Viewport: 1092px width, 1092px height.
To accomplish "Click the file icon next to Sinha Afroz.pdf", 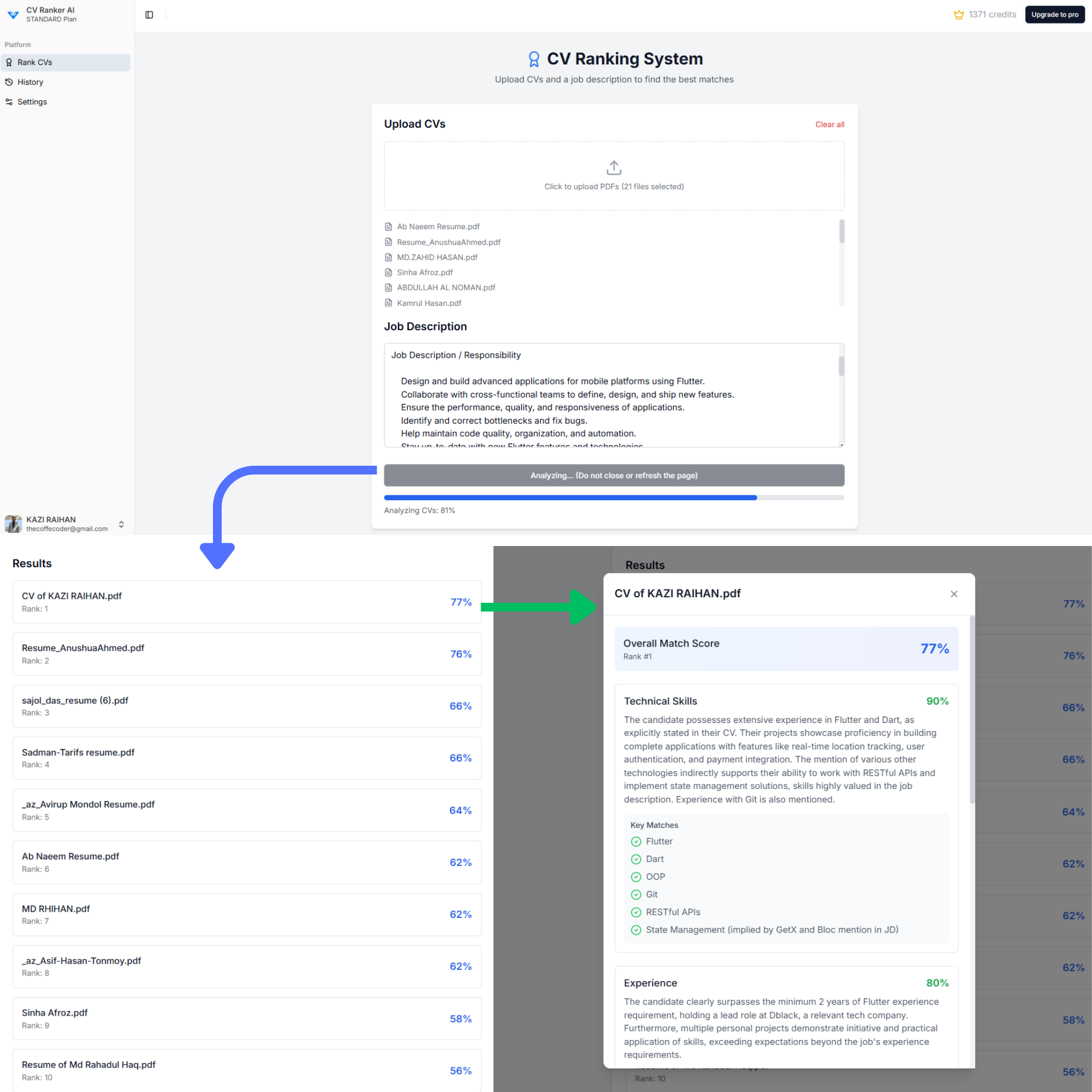I will 388,272.
